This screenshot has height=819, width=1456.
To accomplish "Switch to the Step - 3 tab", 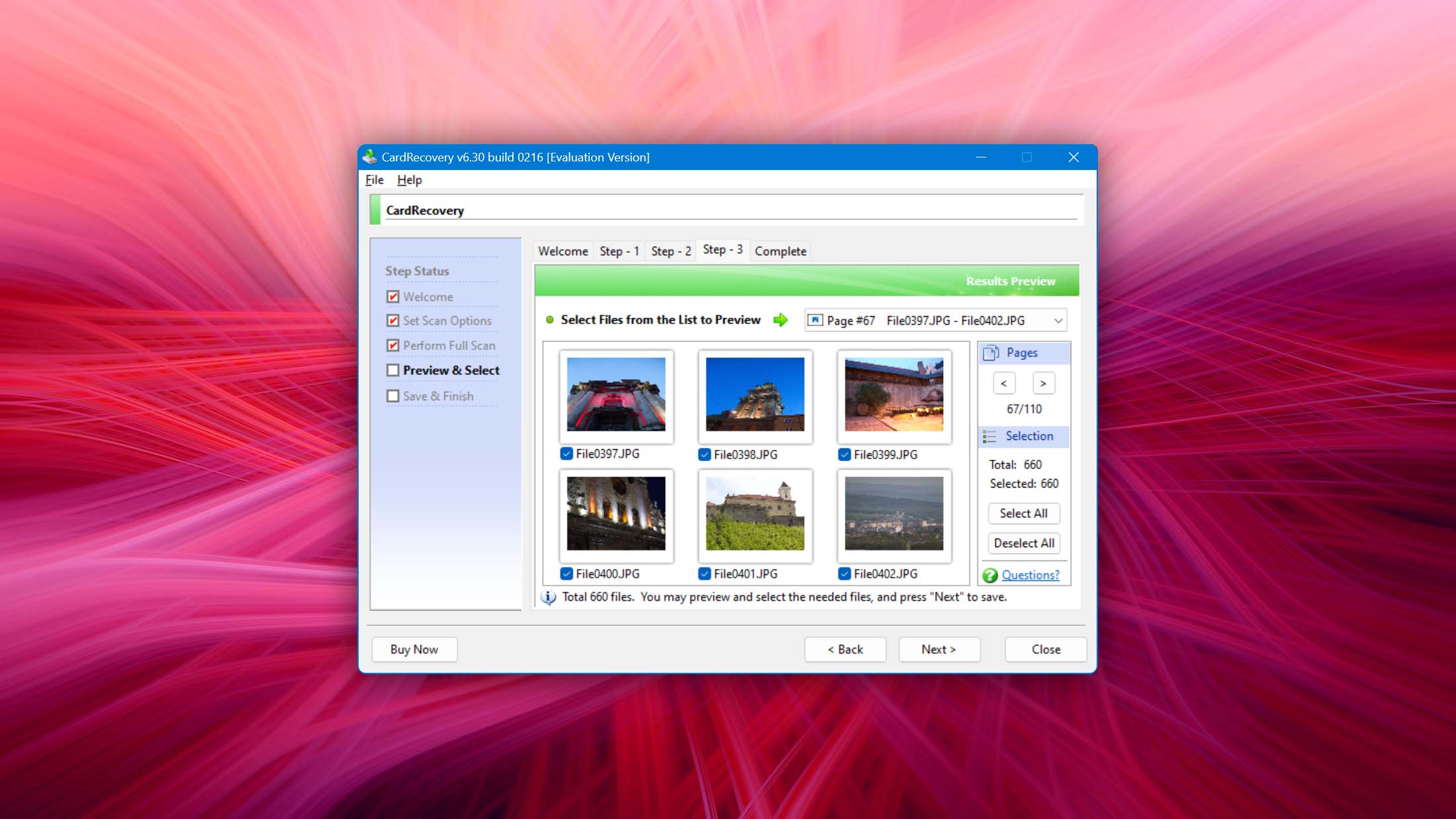I will [x=723, y=249].
